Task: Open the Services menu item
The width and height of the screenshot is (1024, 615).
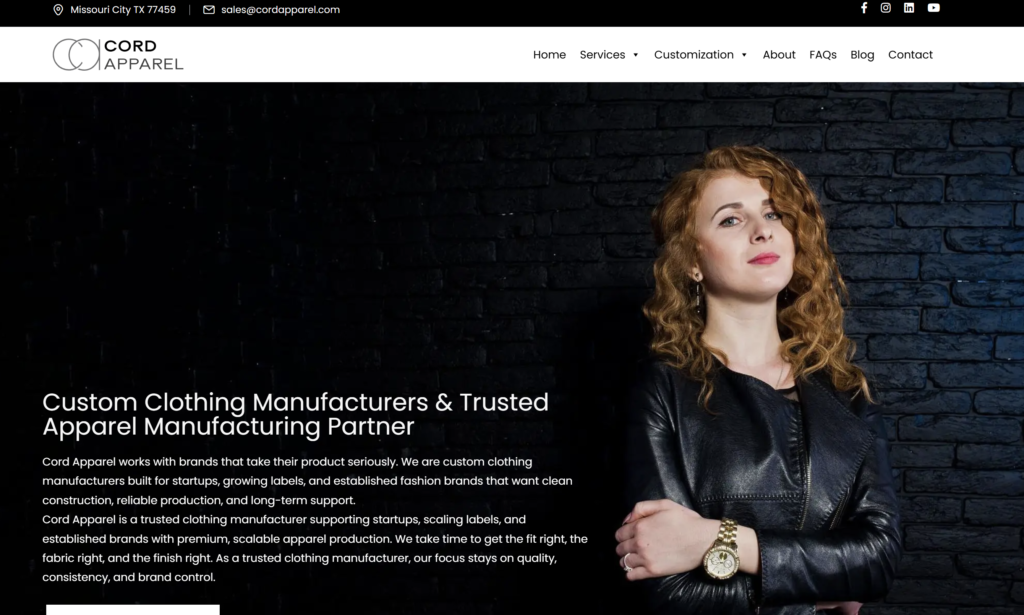Action: coord(602,55)
